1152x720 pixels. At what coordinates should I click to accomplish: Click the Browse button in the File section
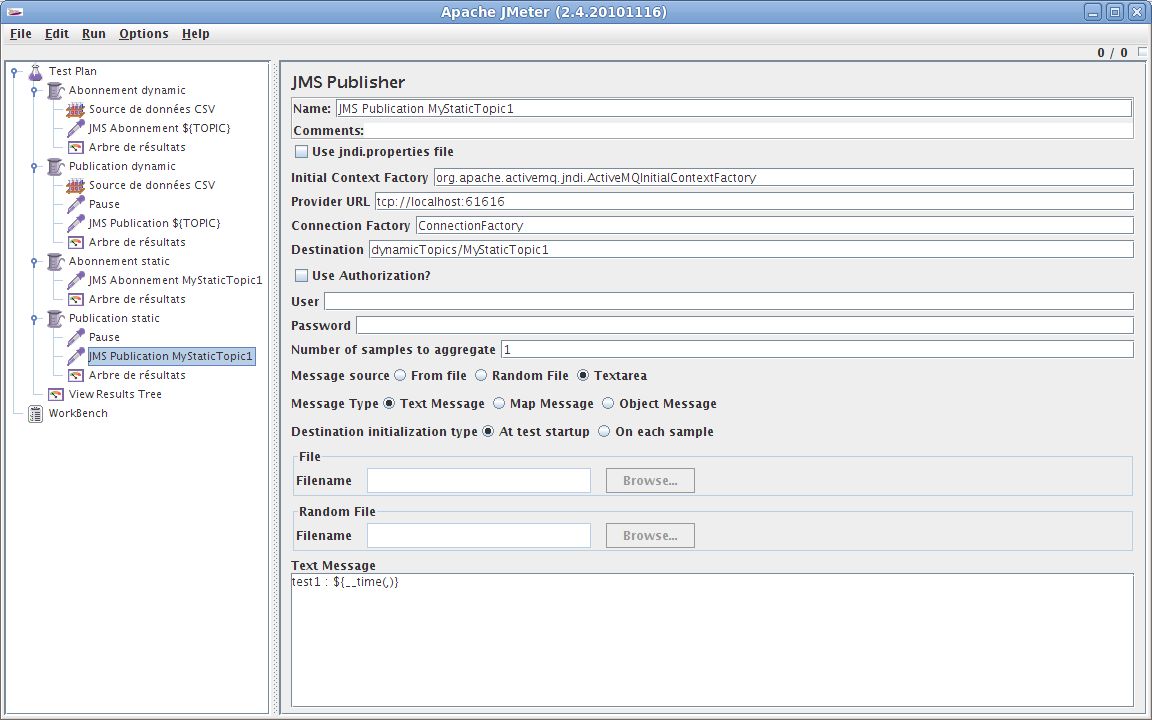[649, 480]
